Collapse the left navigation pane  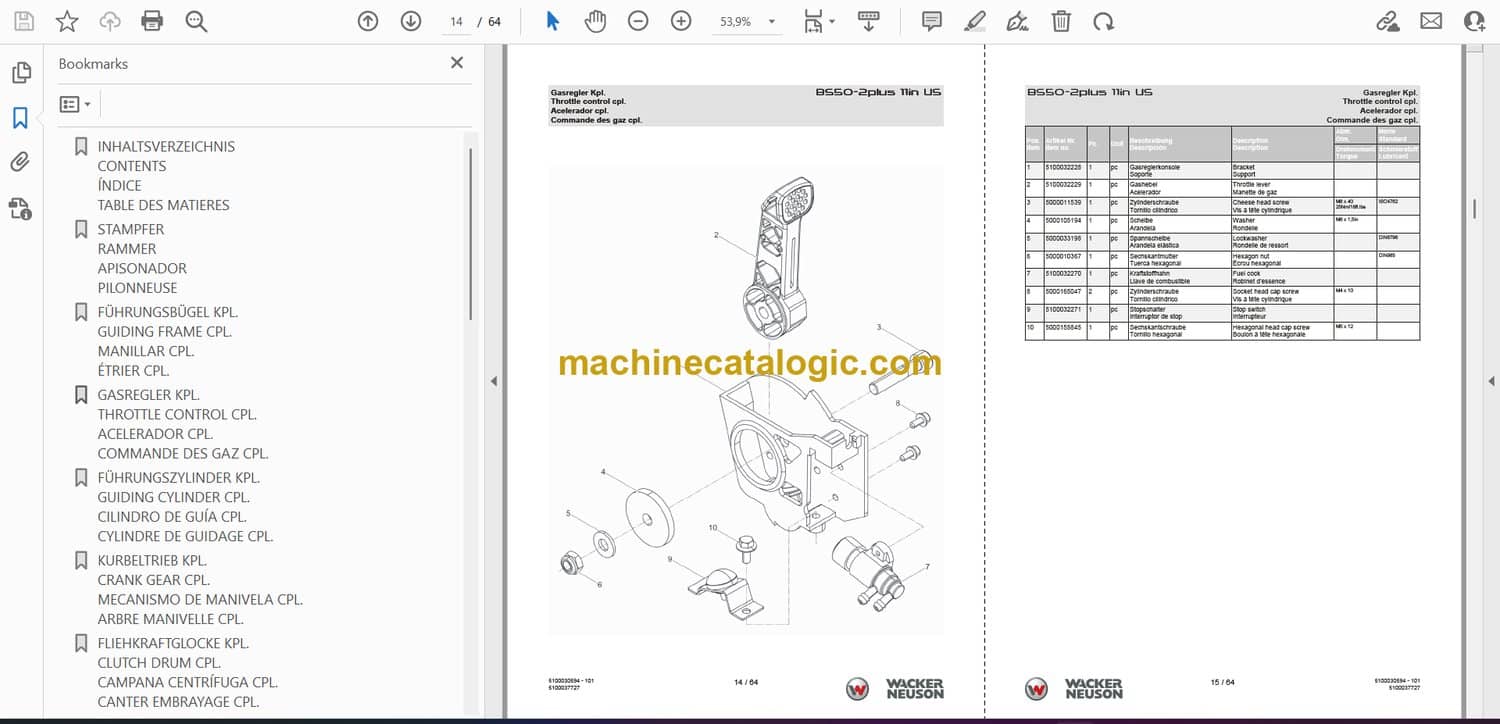click(x=491, y=381)
